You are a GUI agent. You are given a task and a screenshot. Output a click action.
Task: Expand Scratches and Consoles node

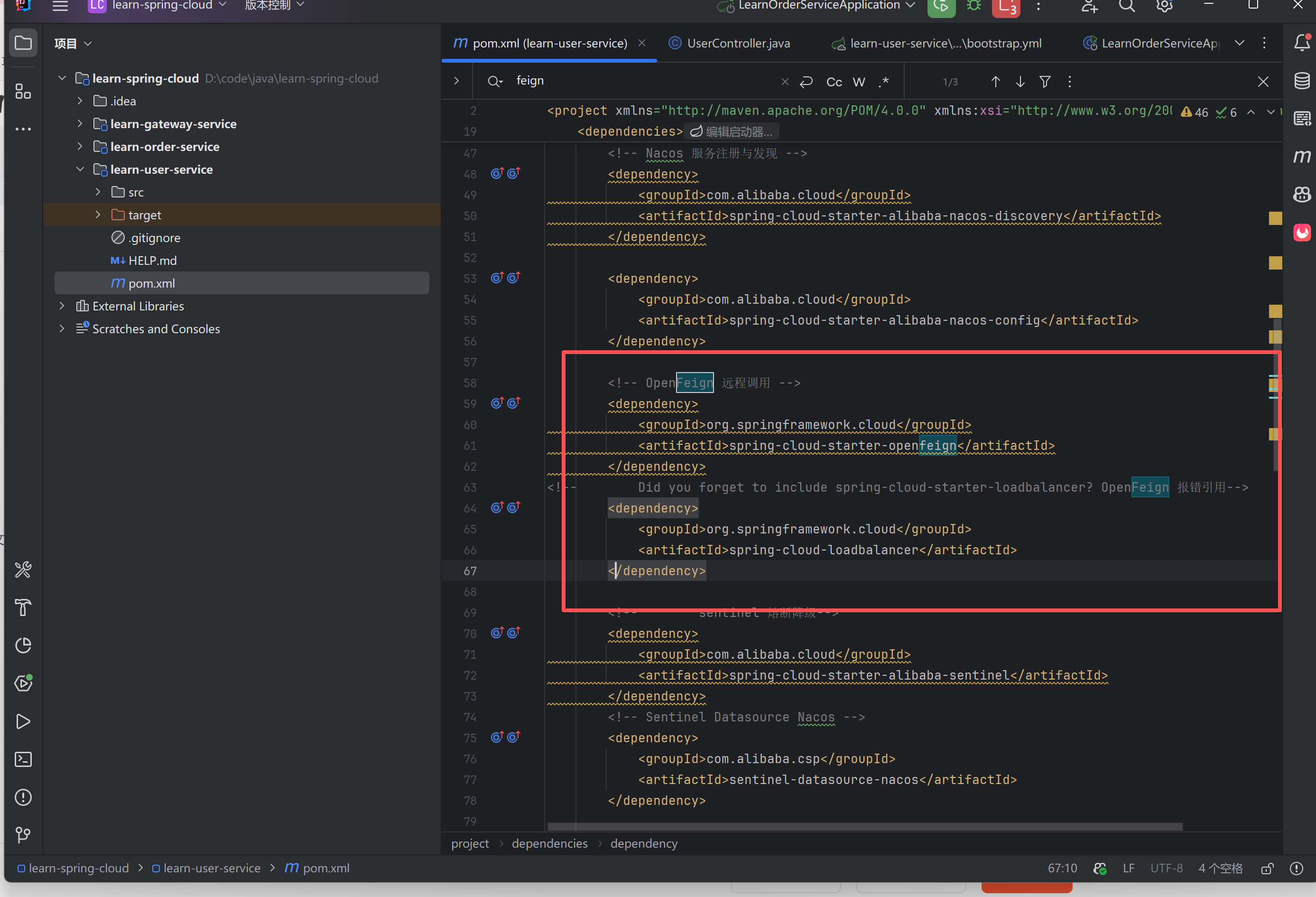click(x=62, y=328)
